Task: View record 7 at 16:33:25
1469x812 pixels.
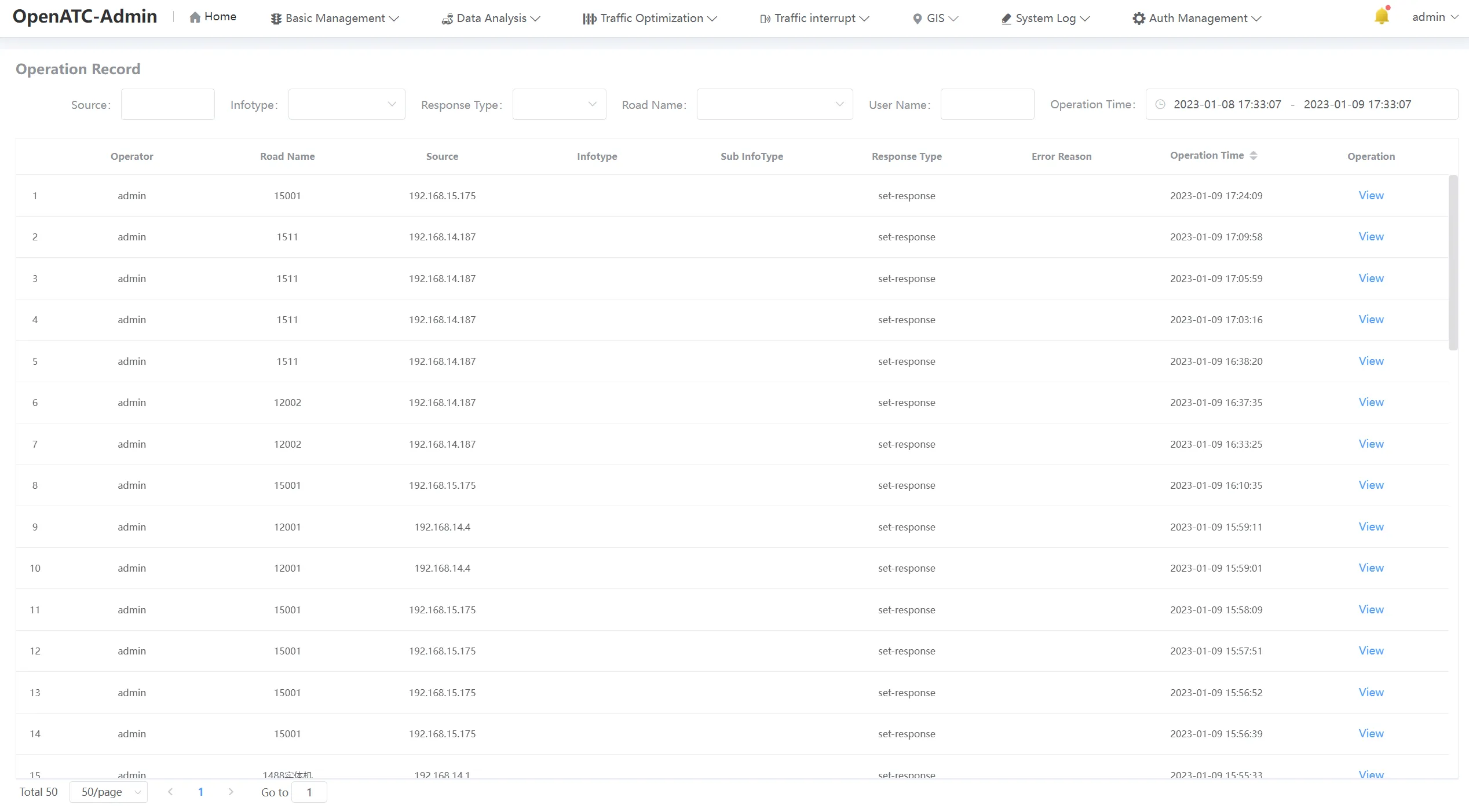Action: (x=1371, y=444)
